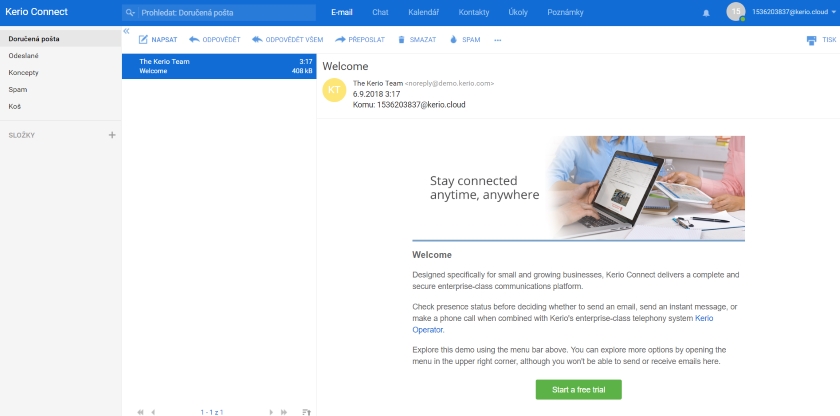The width and height of the screenshot is (840, 416).
Task: Open the Poznámky tab
Action: point(565,12)
